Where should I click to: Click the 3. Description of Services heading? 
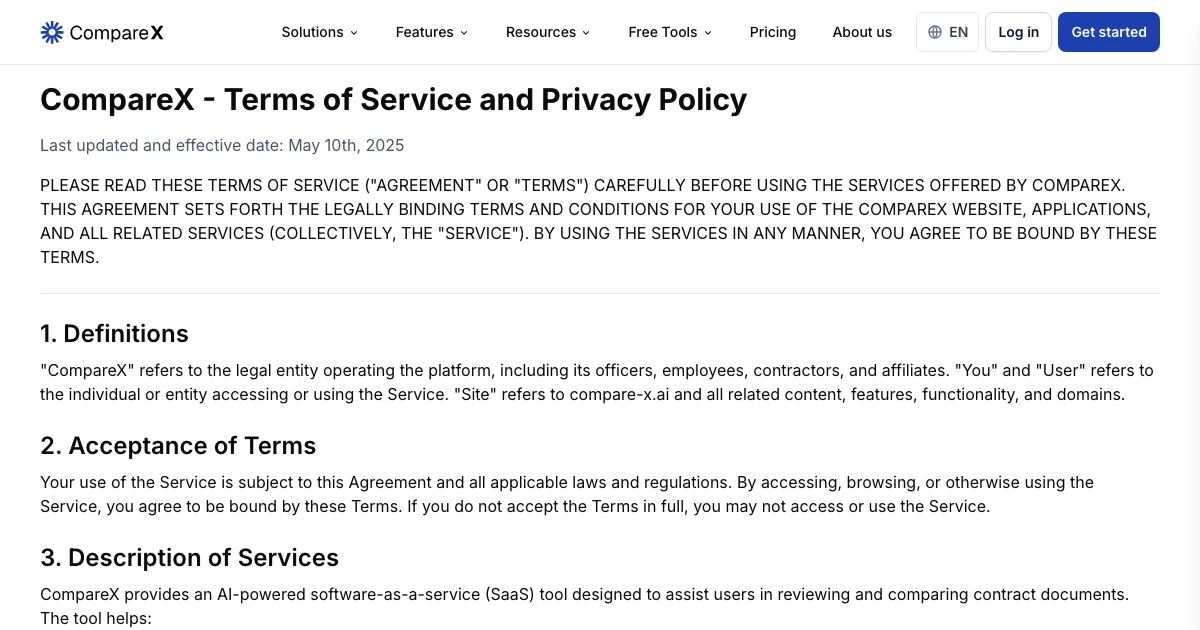(189, 557)
